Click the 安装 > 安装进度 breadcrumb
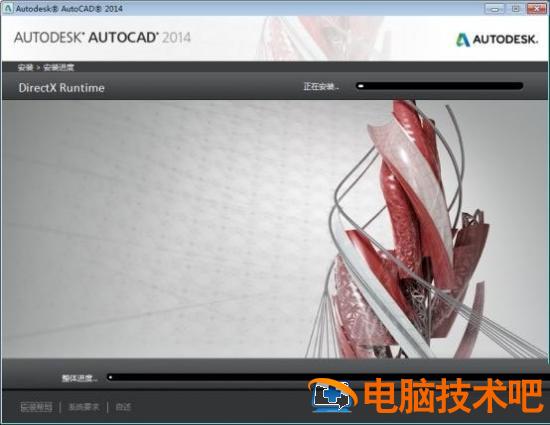Screen dimensions: 550x425 (46, 67)
